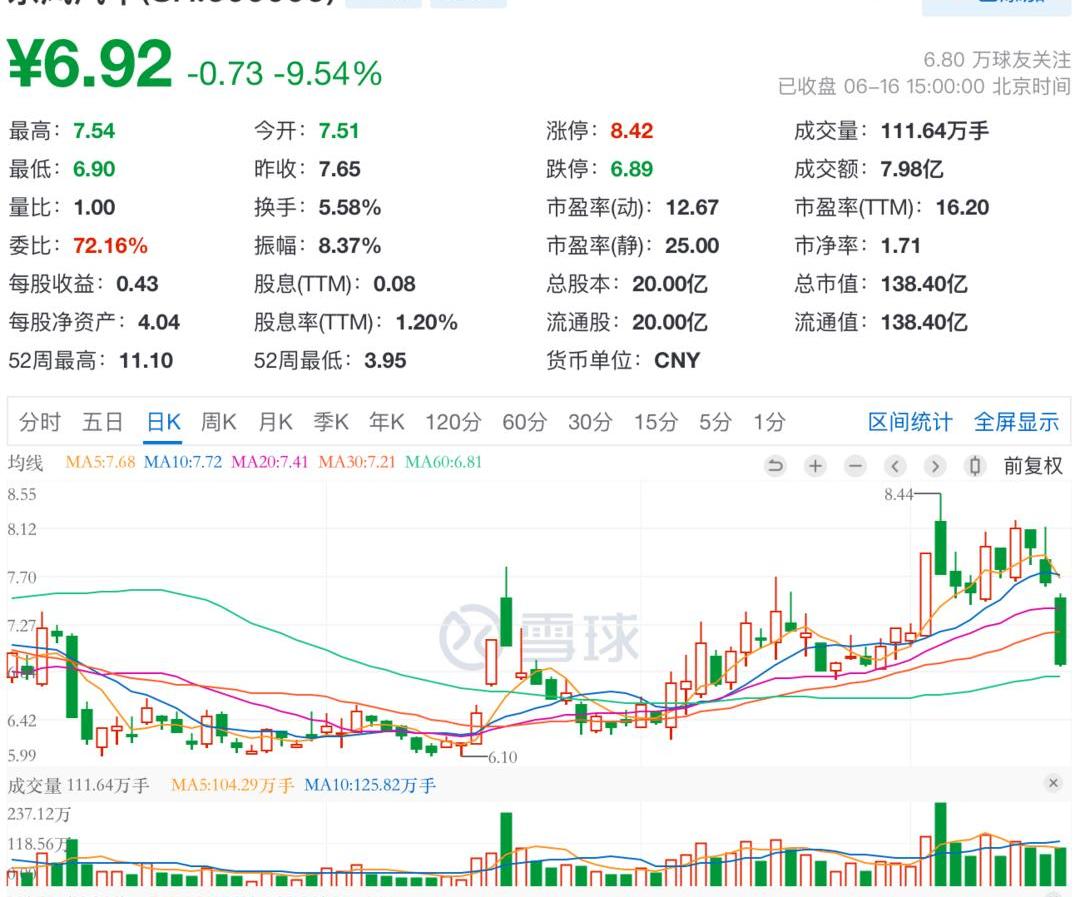The width and height of the screenshot is (1080, 897).
Task: Select the 日K tab
Action: pyautogui.click(x=163, y=422)
